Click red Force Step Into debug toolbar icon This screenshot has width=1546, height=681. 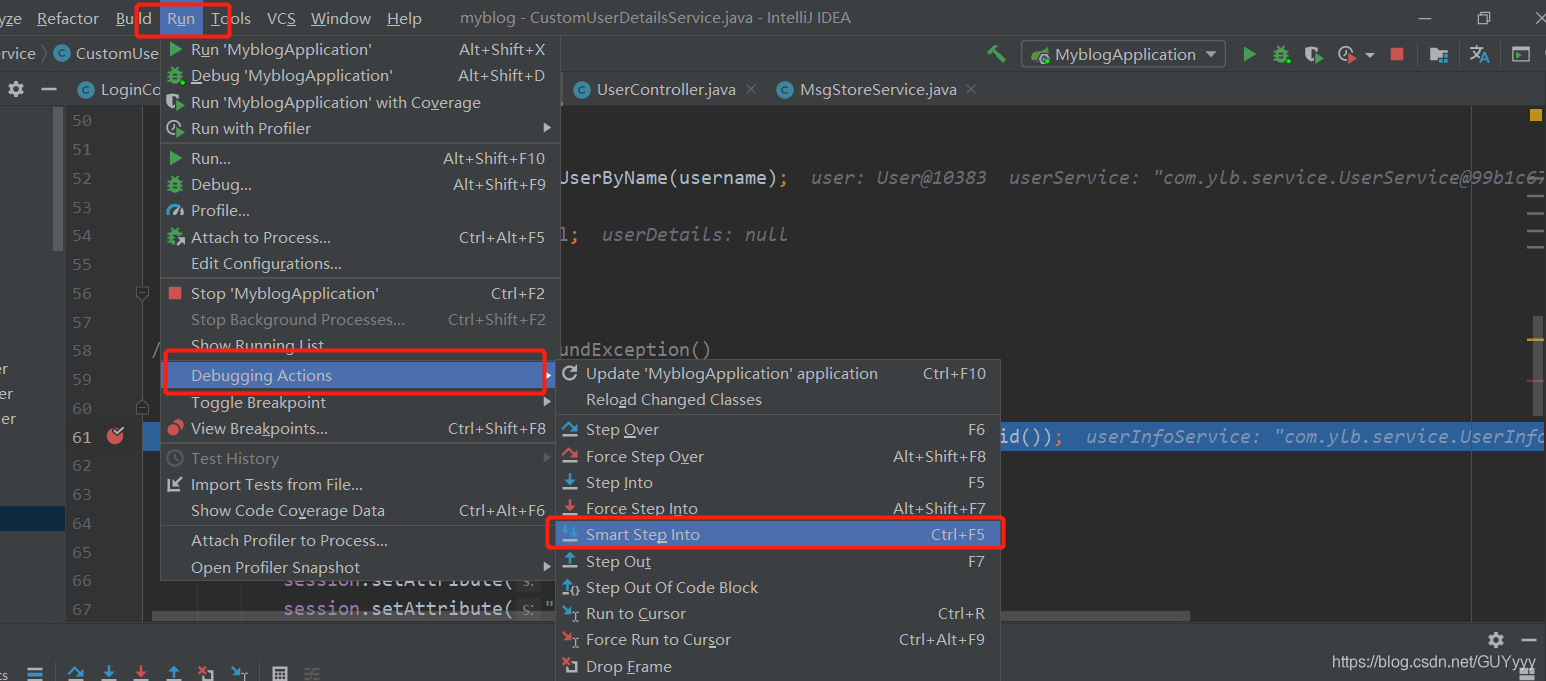click(x=141, y=673)
